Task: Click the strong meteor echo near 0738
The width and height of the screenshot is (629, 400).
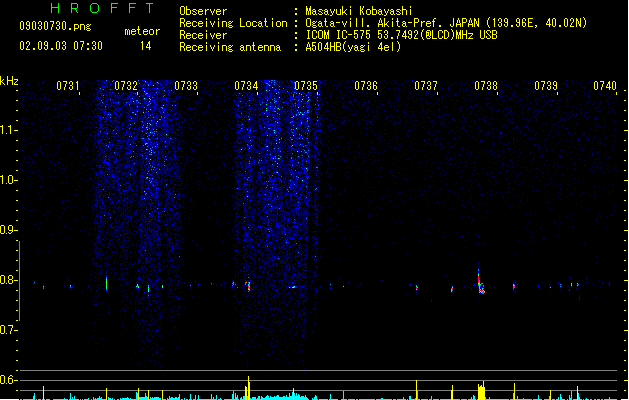Action: 481,282
